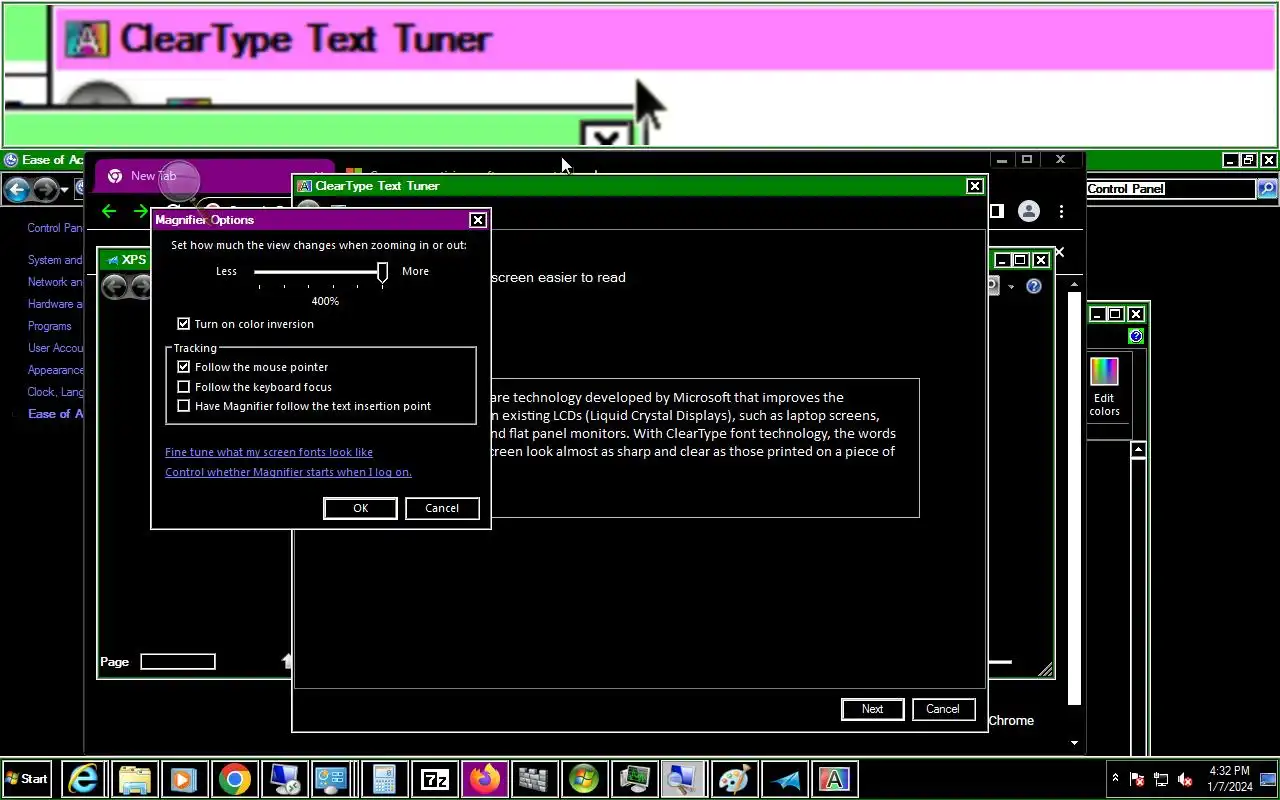Click OK in Magnifier Options
The height and width of the screenshot is (800, 1280).
click(x=360, y=508)
